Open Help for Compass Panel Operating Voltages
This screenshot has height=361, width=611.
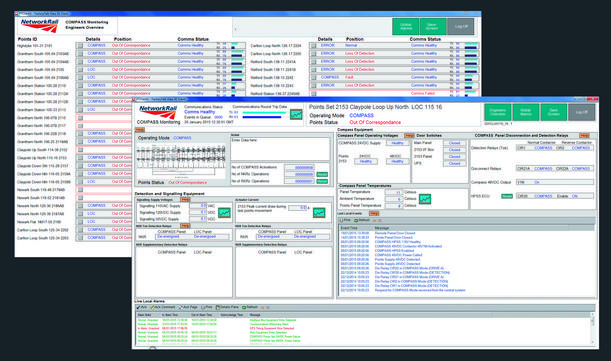[409, 135]
